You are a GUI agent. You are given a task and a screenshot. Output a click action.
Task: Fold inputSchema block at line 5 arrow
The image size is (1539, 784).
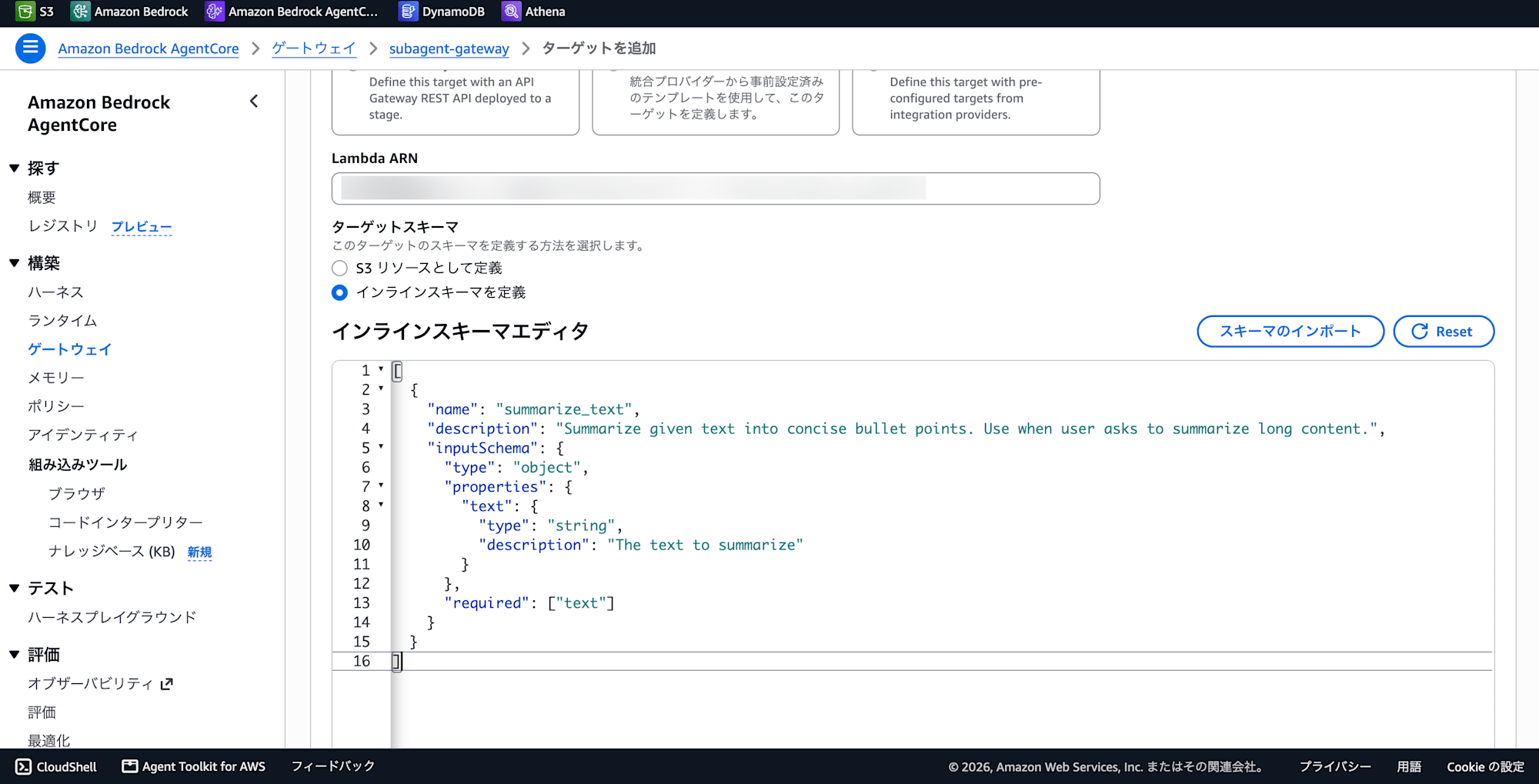381,446
